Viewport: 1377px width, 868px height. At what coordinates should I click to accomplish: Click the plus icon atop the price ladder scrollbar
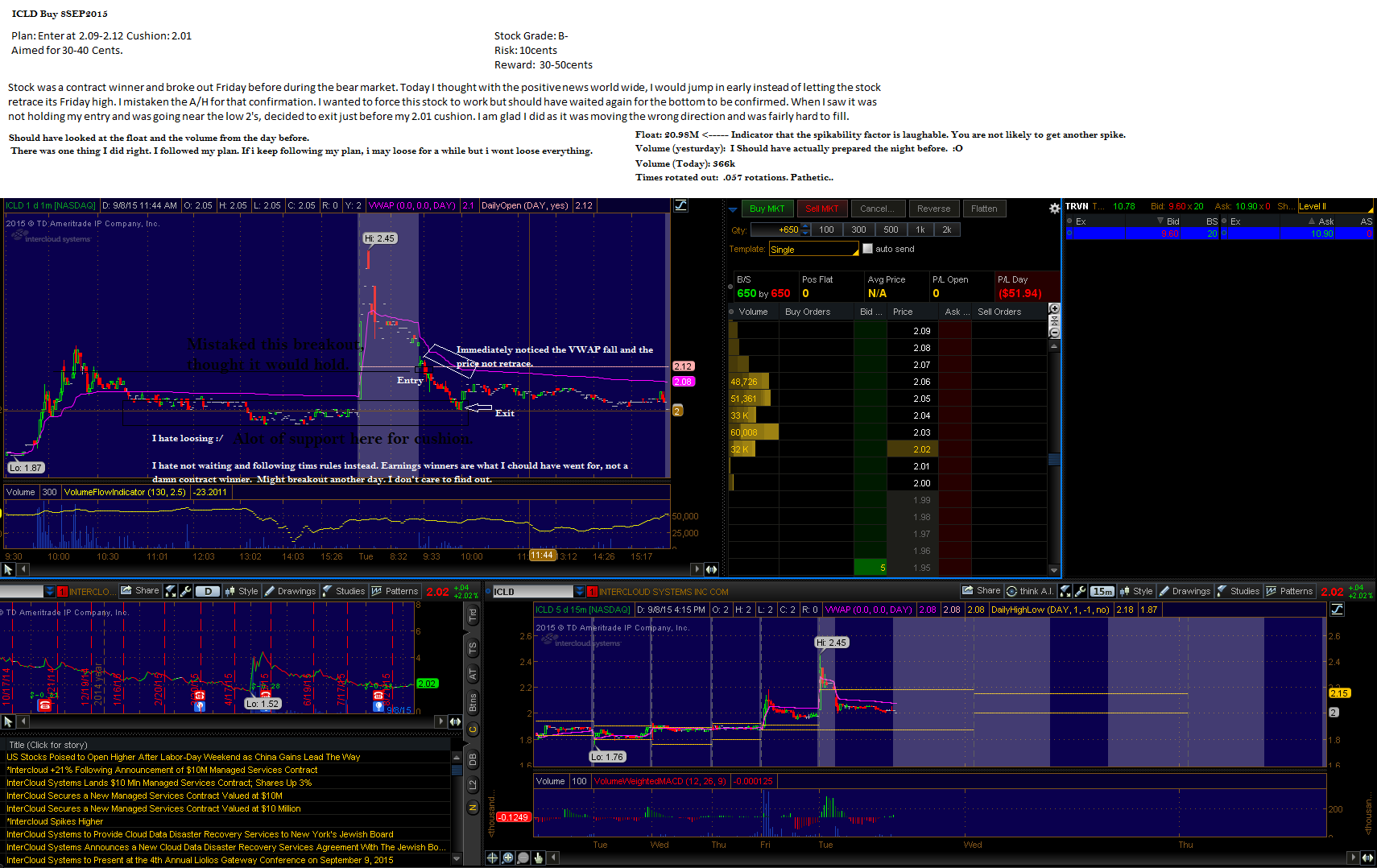tap(1054, 309)
